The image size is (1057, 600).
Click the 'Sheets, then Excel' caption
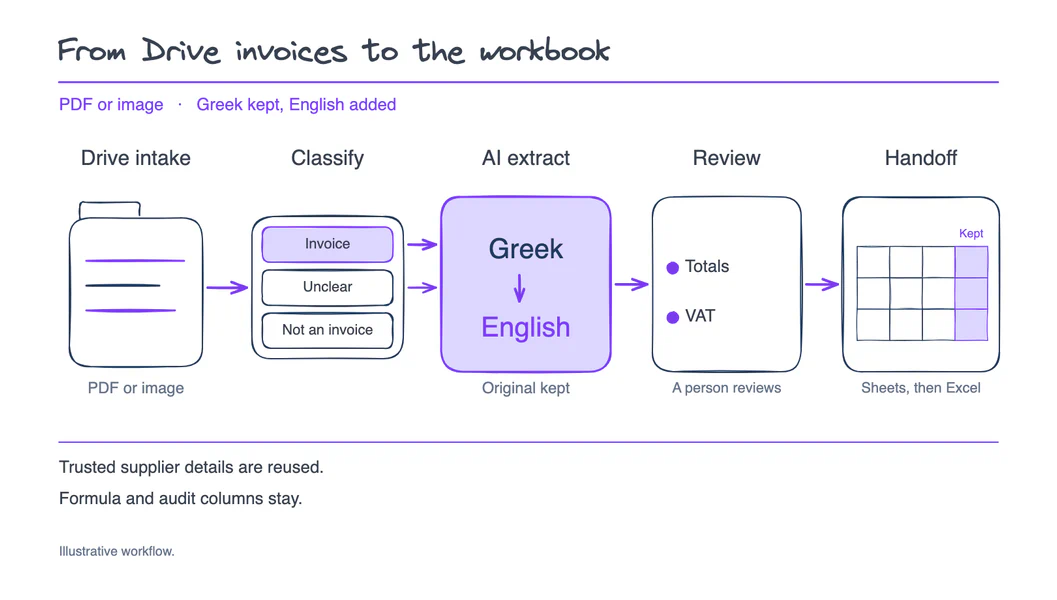921,388
